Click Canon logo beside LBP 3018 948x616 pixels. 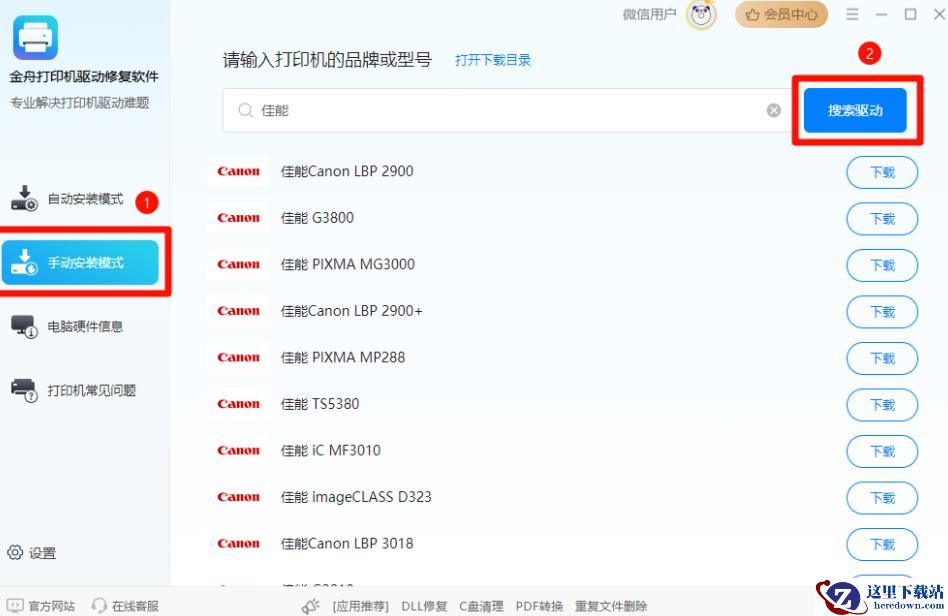[x=238, y=543]
